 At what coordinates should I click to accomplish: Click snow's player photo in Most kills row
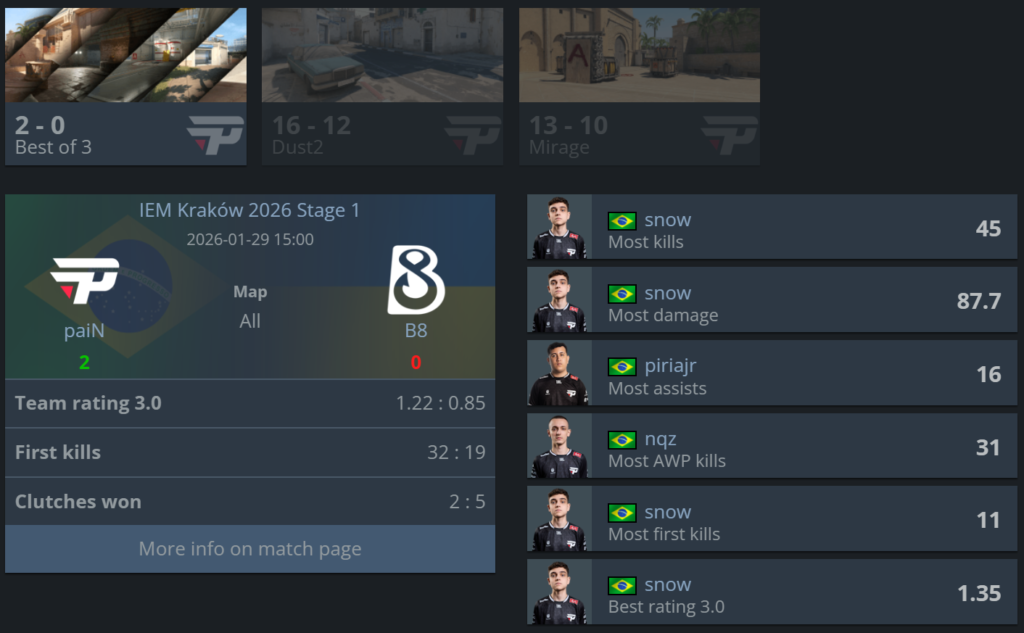[559, 227]
